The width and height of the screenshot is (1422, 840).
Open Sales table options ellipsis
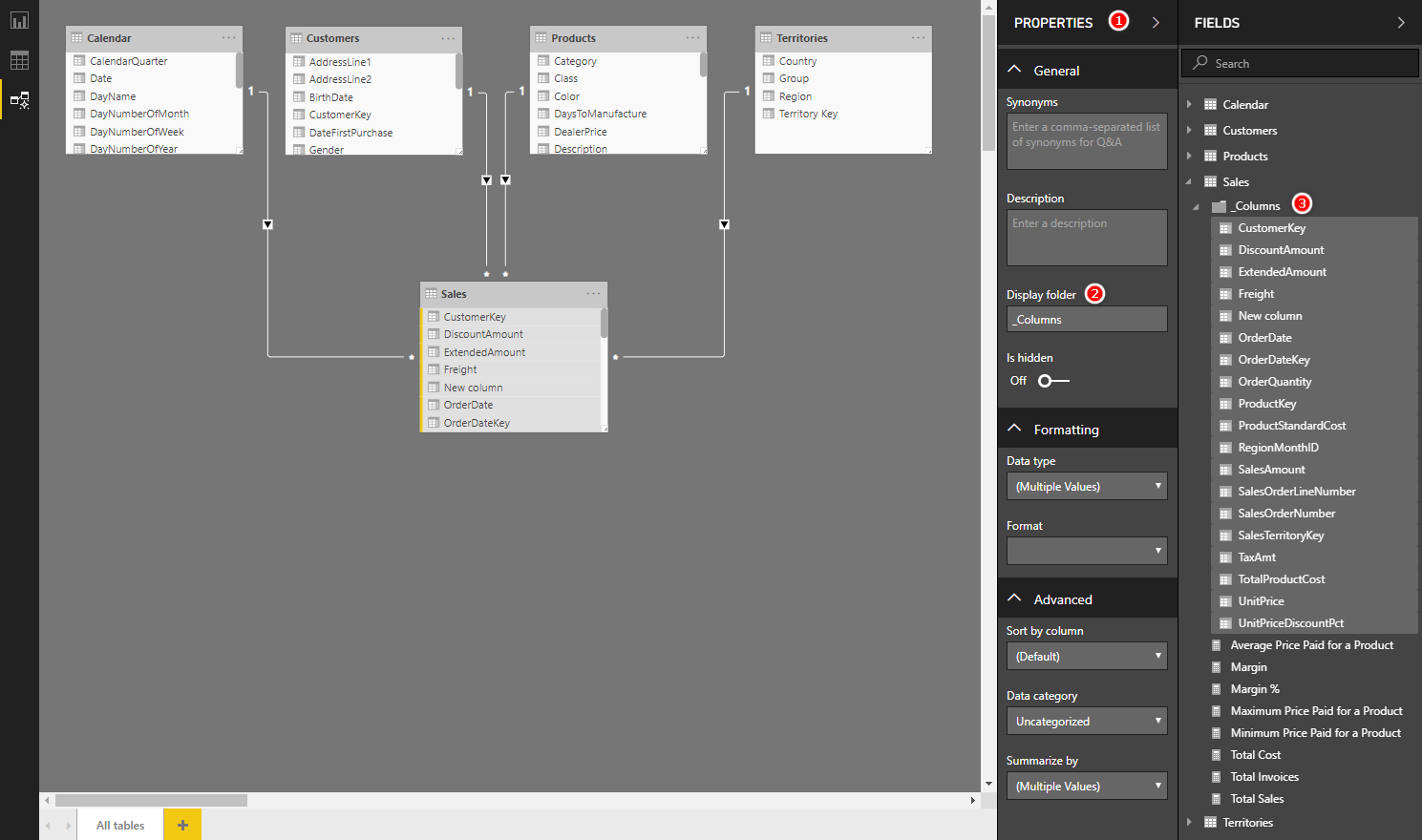click(593, 294)
